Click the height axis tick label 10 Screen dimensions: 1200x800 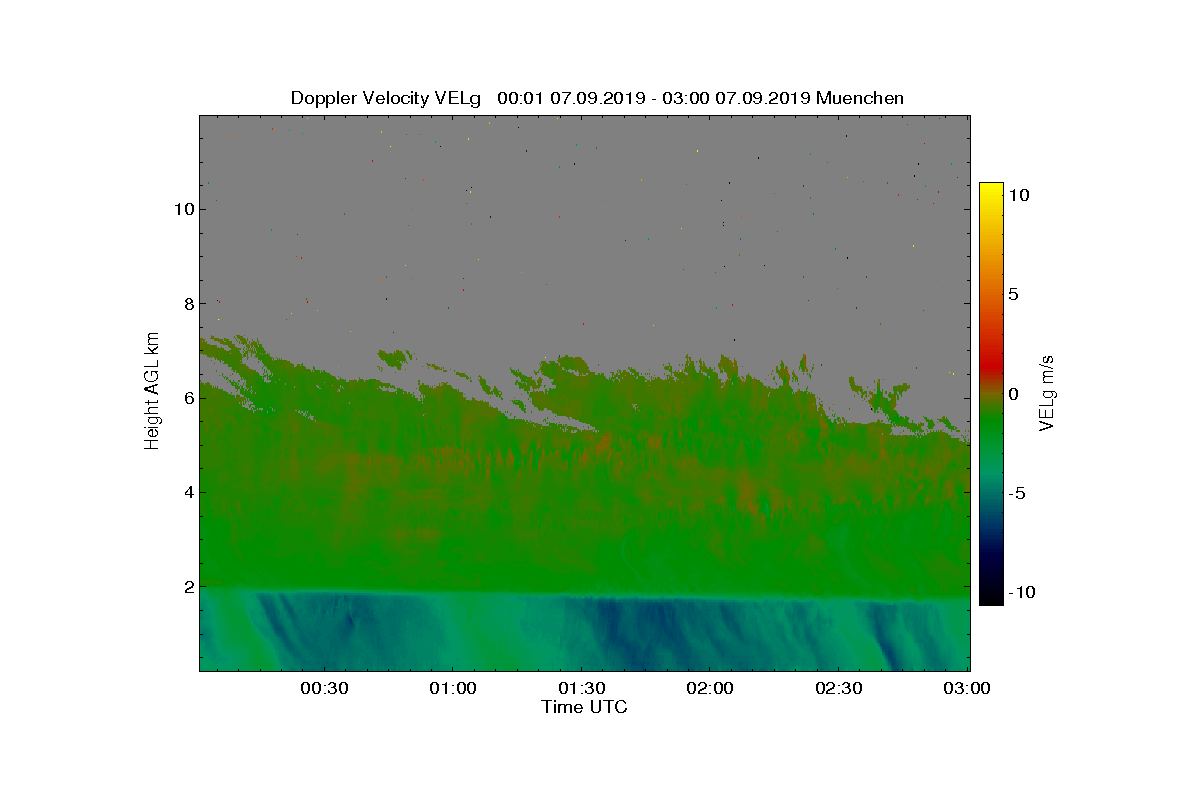[x=183, y=209]
